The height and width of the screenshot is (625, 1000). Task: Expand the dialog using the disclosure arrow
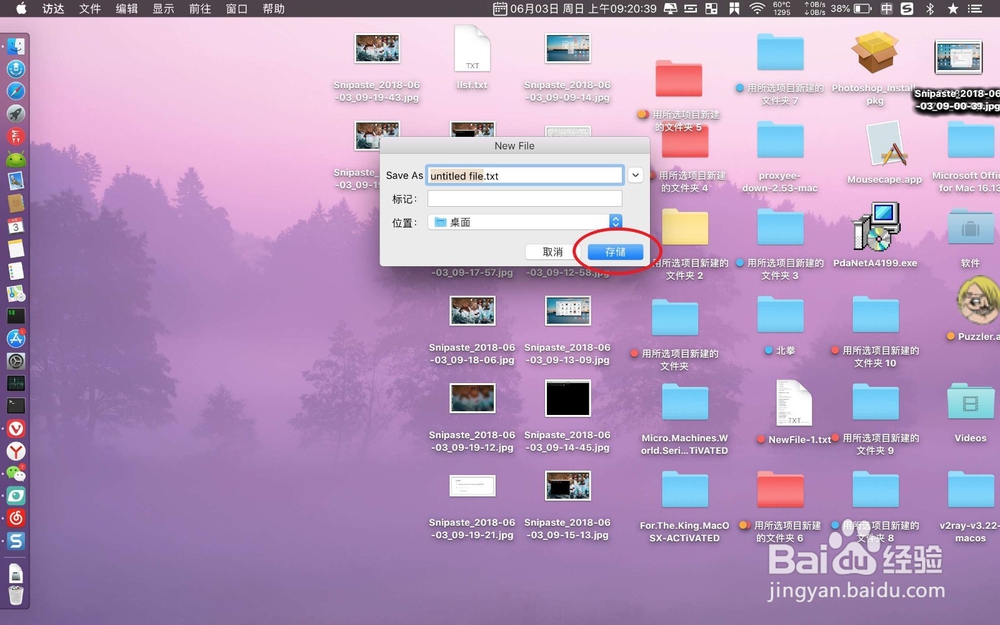click(x=635, y=175)
